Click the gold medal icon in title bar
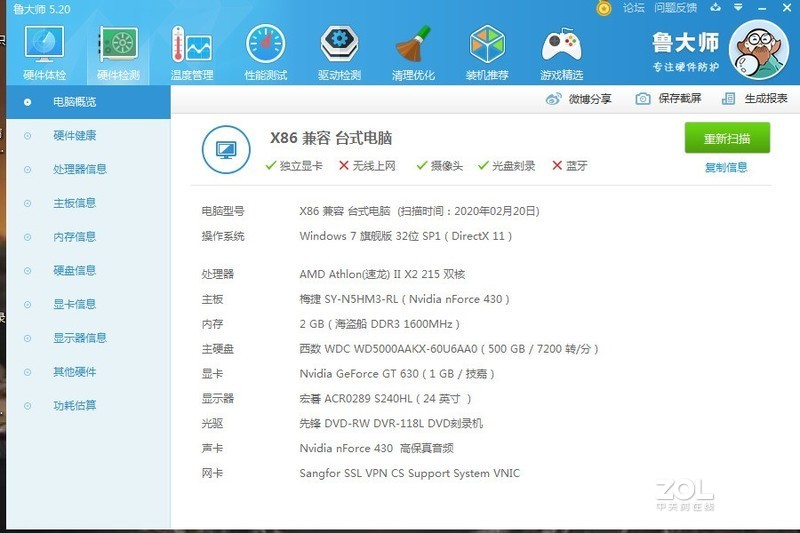 coord(604,8)
